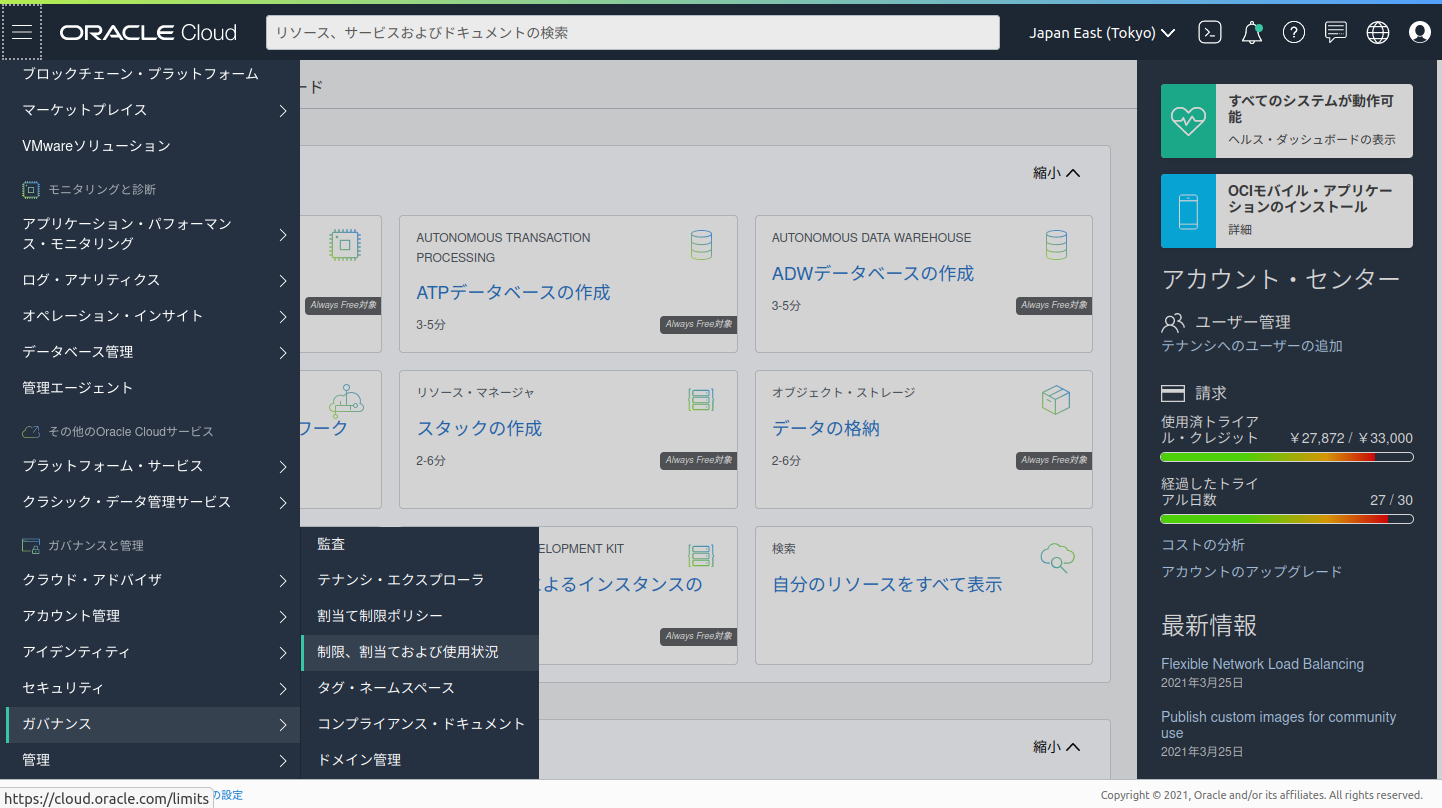The width and height of the screenshot is (1442, 808).
Task: Collapse the first 縮小 section
Action: (1057, 173)
